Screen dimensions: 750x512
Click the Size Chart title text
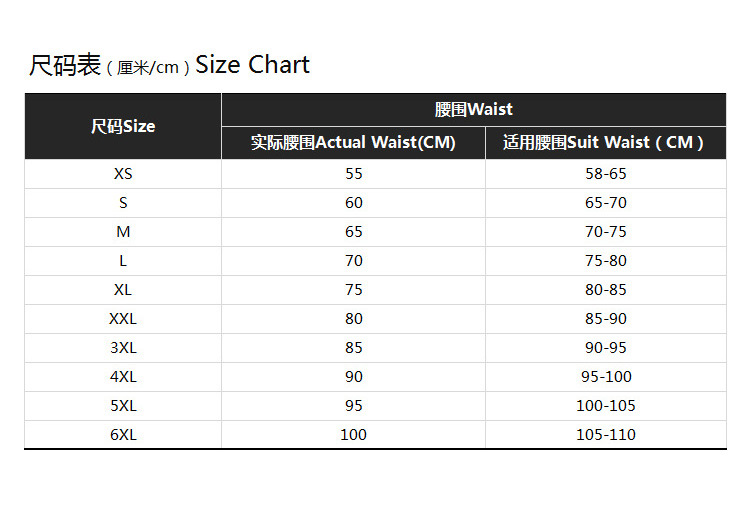(x=169, y=65)
